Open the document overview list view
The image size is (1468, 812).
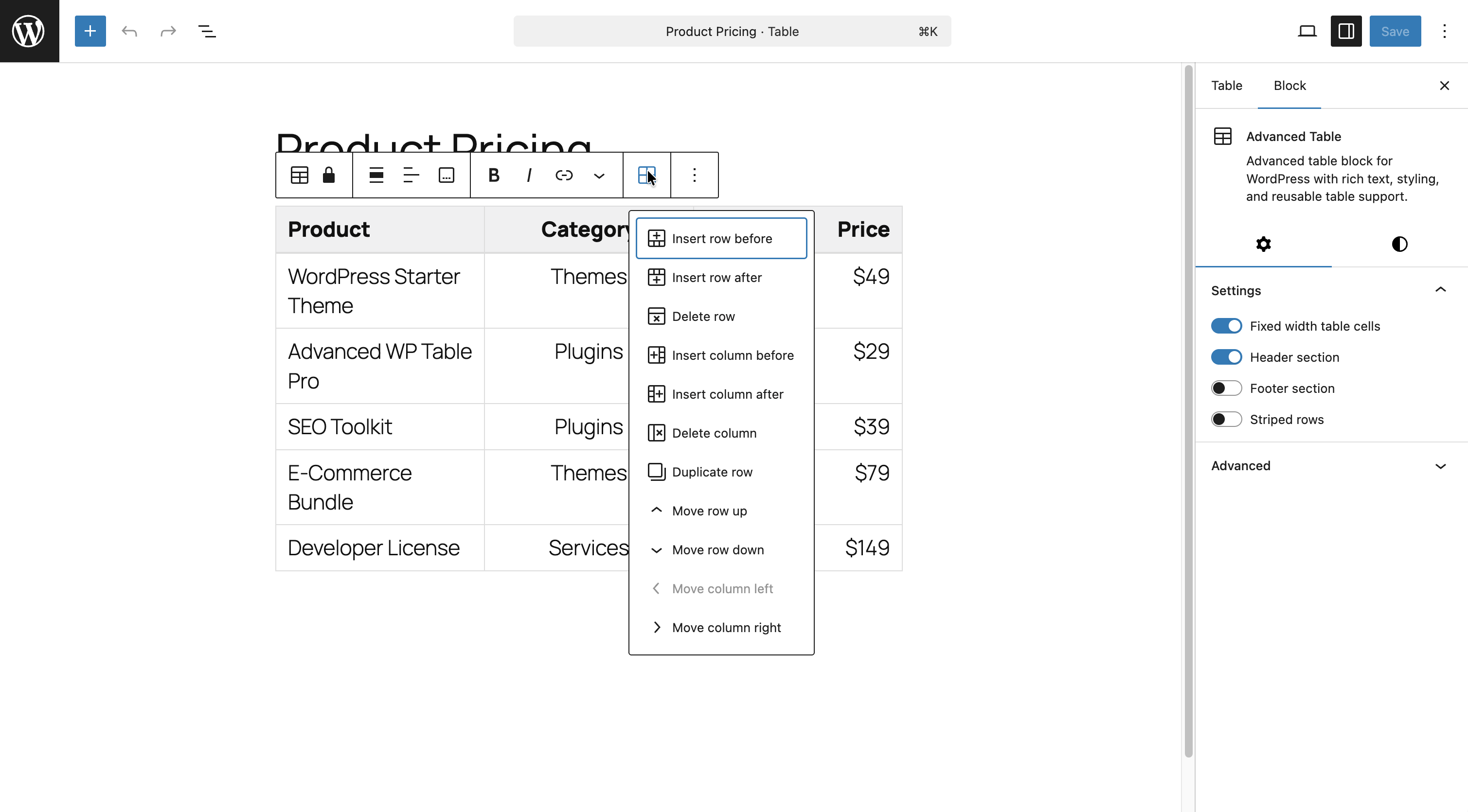click(207, 31)
